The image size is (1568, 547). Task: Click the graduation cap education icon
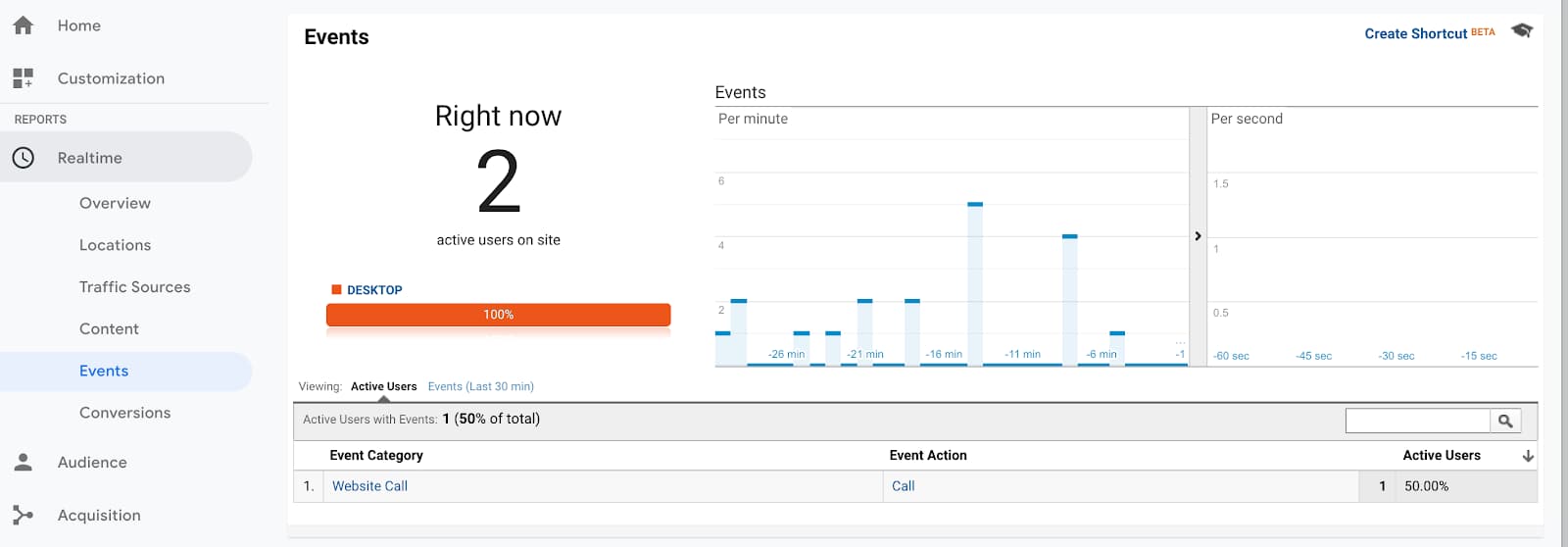coord(1521,31)
